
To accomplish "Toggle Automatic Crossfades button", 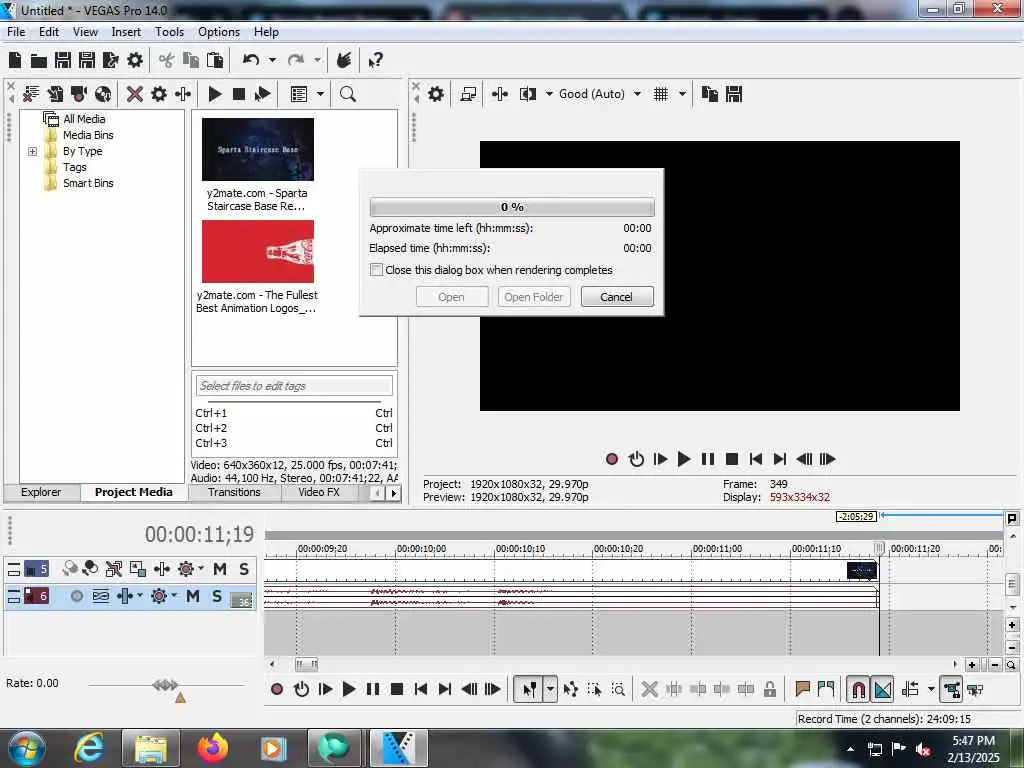I will [883, 689].
